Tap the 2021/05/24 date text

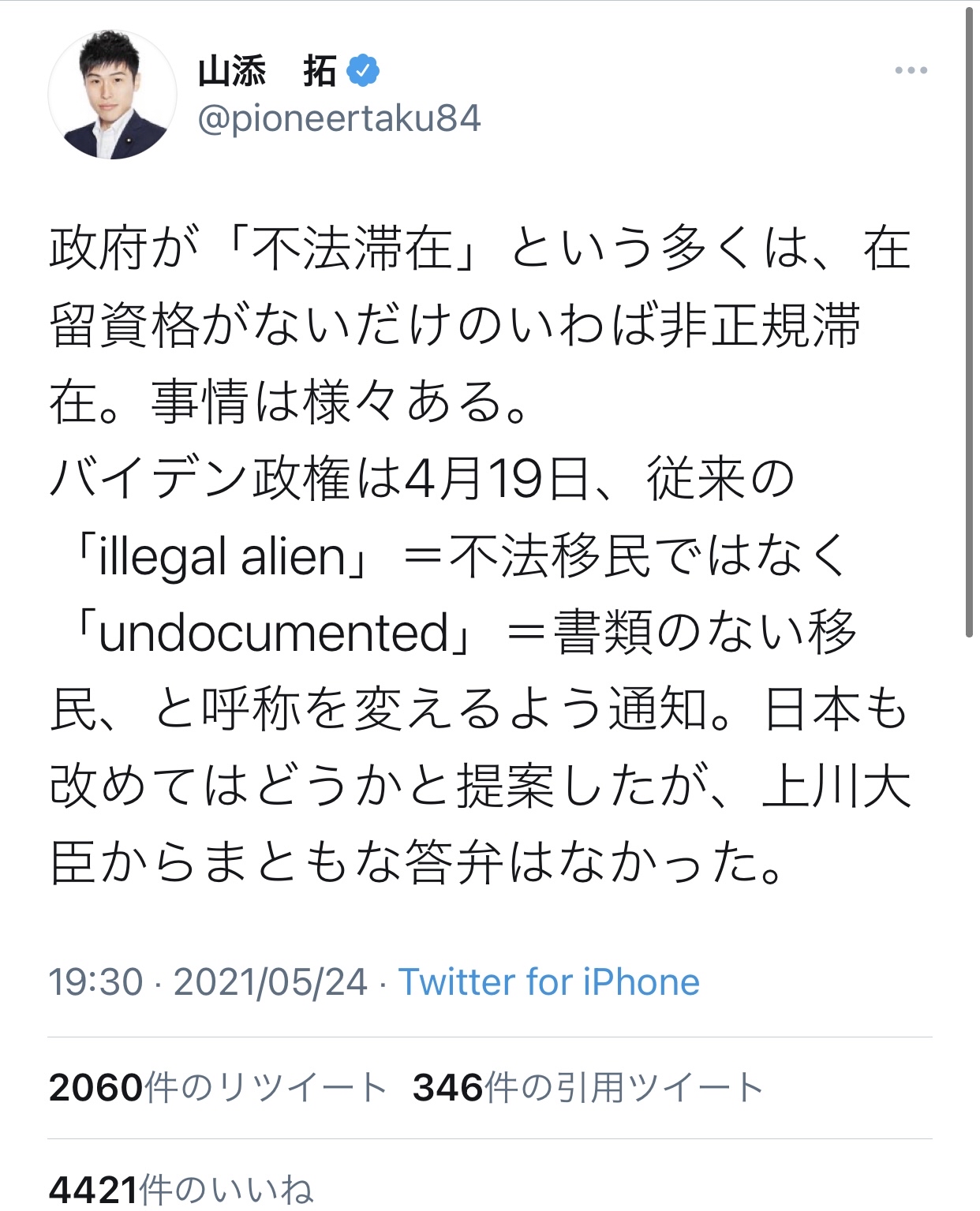271,982
